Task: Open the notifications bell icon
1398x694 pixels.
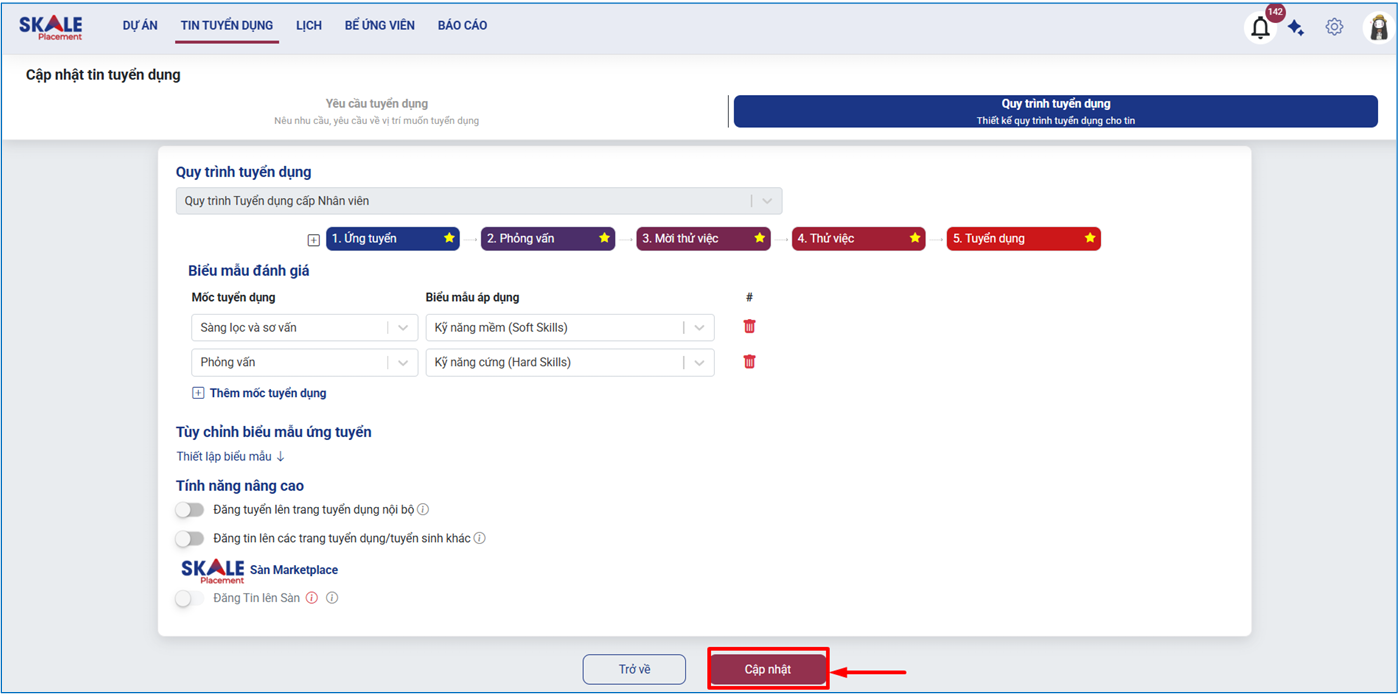Action: point(1260,28)
